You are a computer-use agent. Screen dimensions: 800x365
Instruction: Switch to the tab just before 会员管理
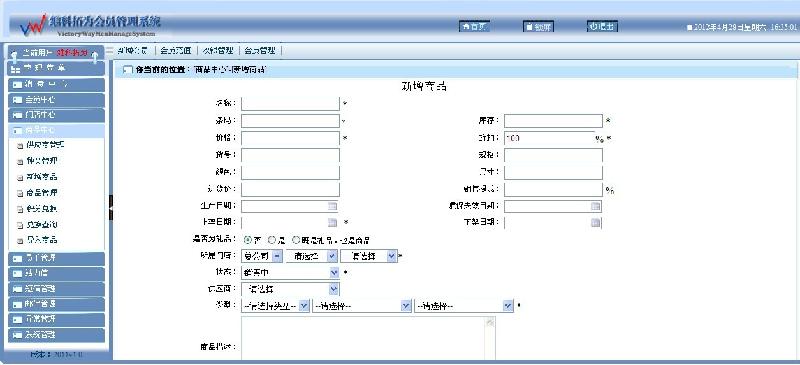[x=217, y=51]
